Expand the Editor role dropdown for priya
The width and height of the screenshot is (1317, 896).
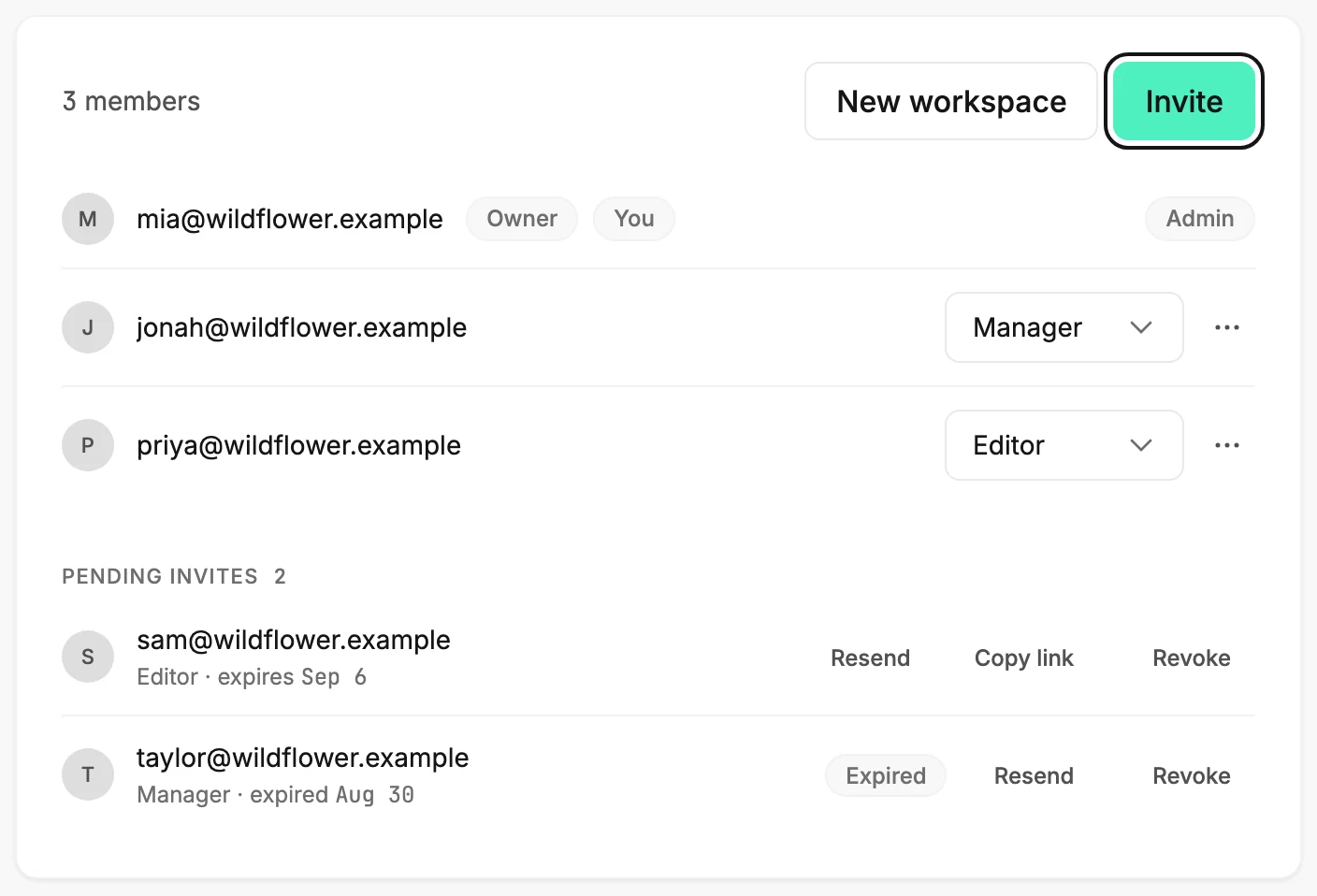tap(1064, 445)
